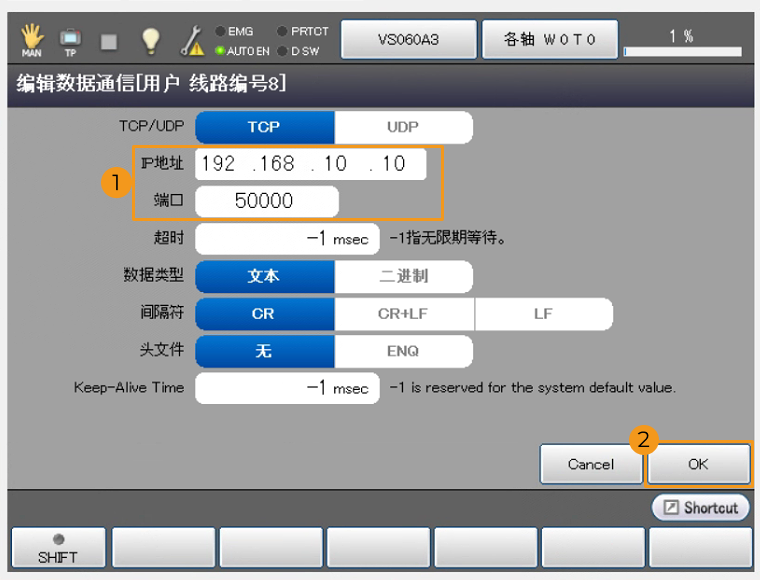Click the -1指无限期等待 note text
Screen dimensions: 760x580
pyautogui.click(x=448, y=238)
